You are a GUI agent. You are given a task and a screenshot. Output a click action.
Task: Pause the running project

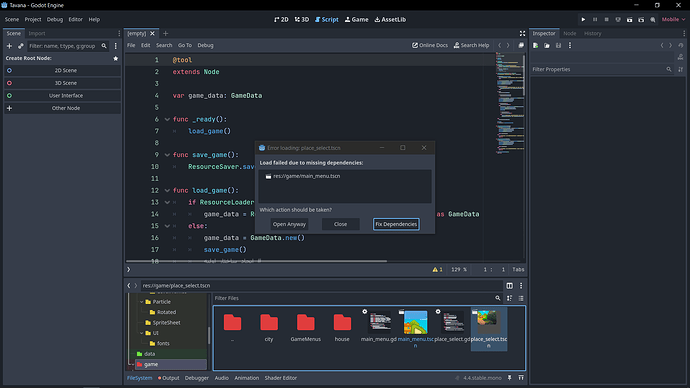(x=595, y=19)
